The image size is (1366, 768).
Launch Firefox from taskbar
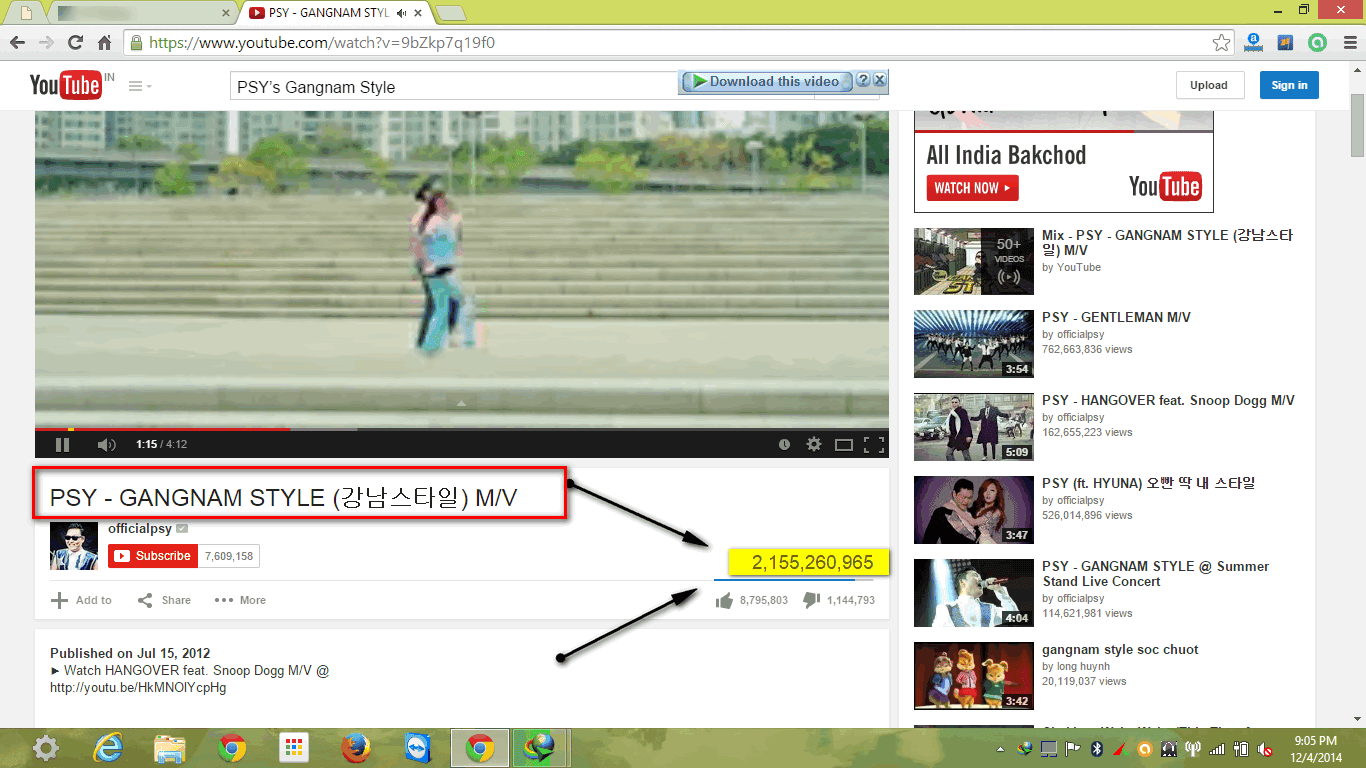356,748
